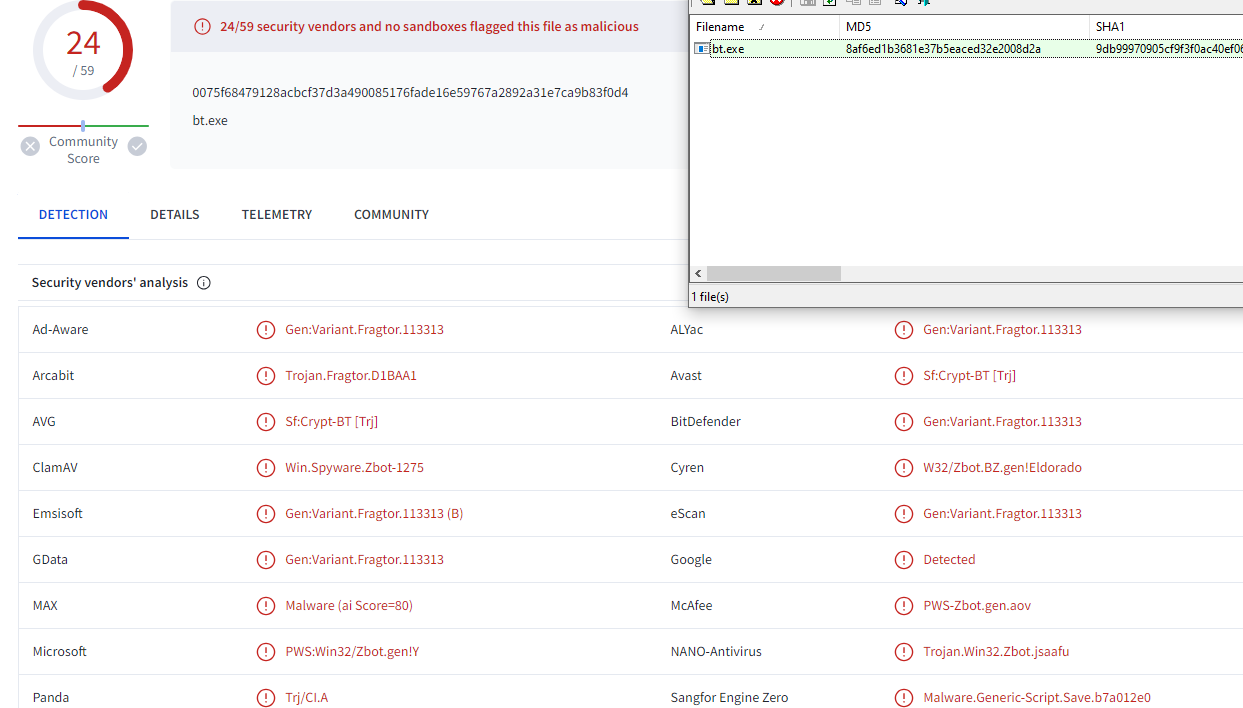Click the GData vendor name
Image resolution: width=1243 pixels, height=708 pixels.
(50, 560)
